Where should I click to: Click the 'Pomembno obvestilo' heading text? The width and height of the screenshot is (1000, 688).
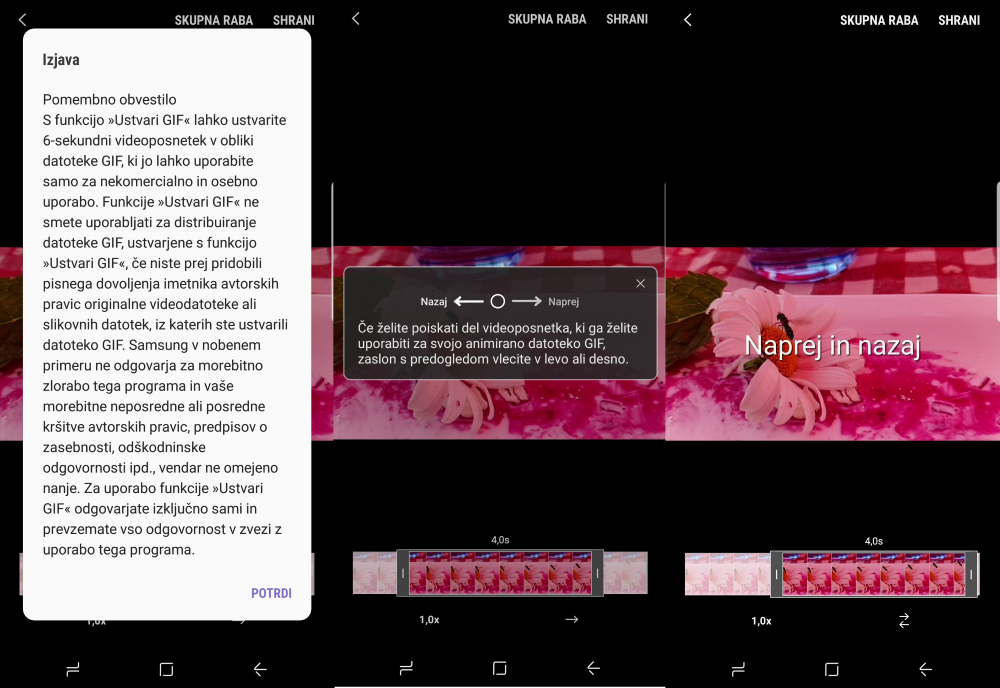tap(110, 99)
